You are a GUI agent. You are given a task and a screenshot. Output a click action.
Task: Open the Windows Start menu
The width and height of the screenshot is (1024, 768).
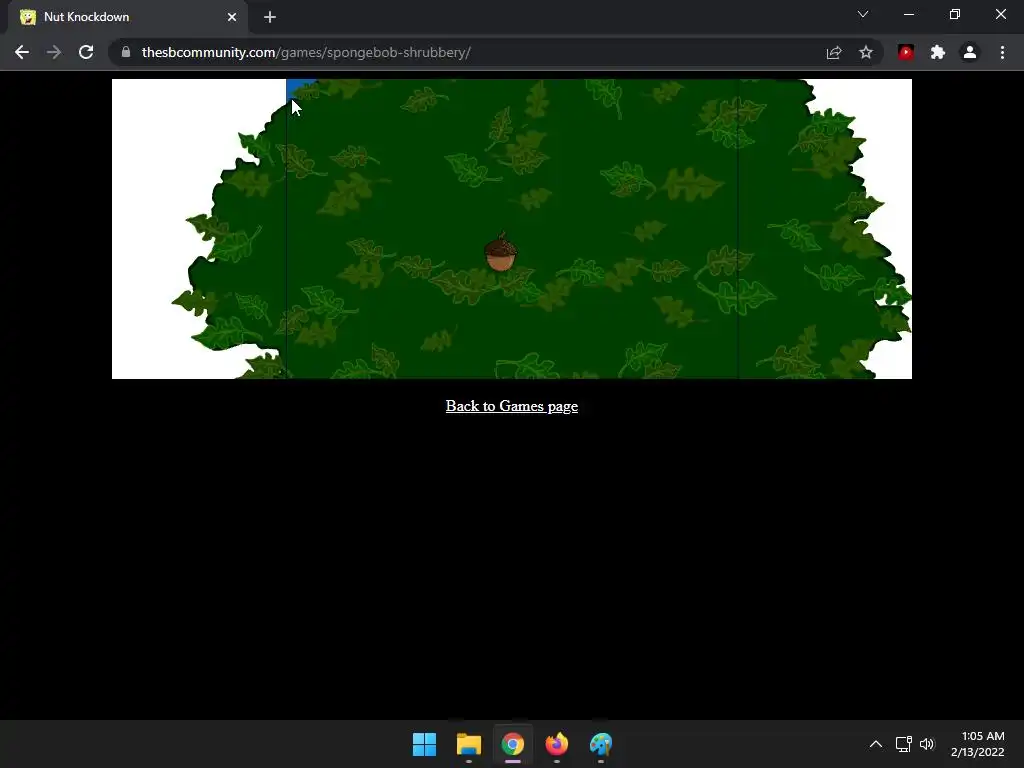424,744
